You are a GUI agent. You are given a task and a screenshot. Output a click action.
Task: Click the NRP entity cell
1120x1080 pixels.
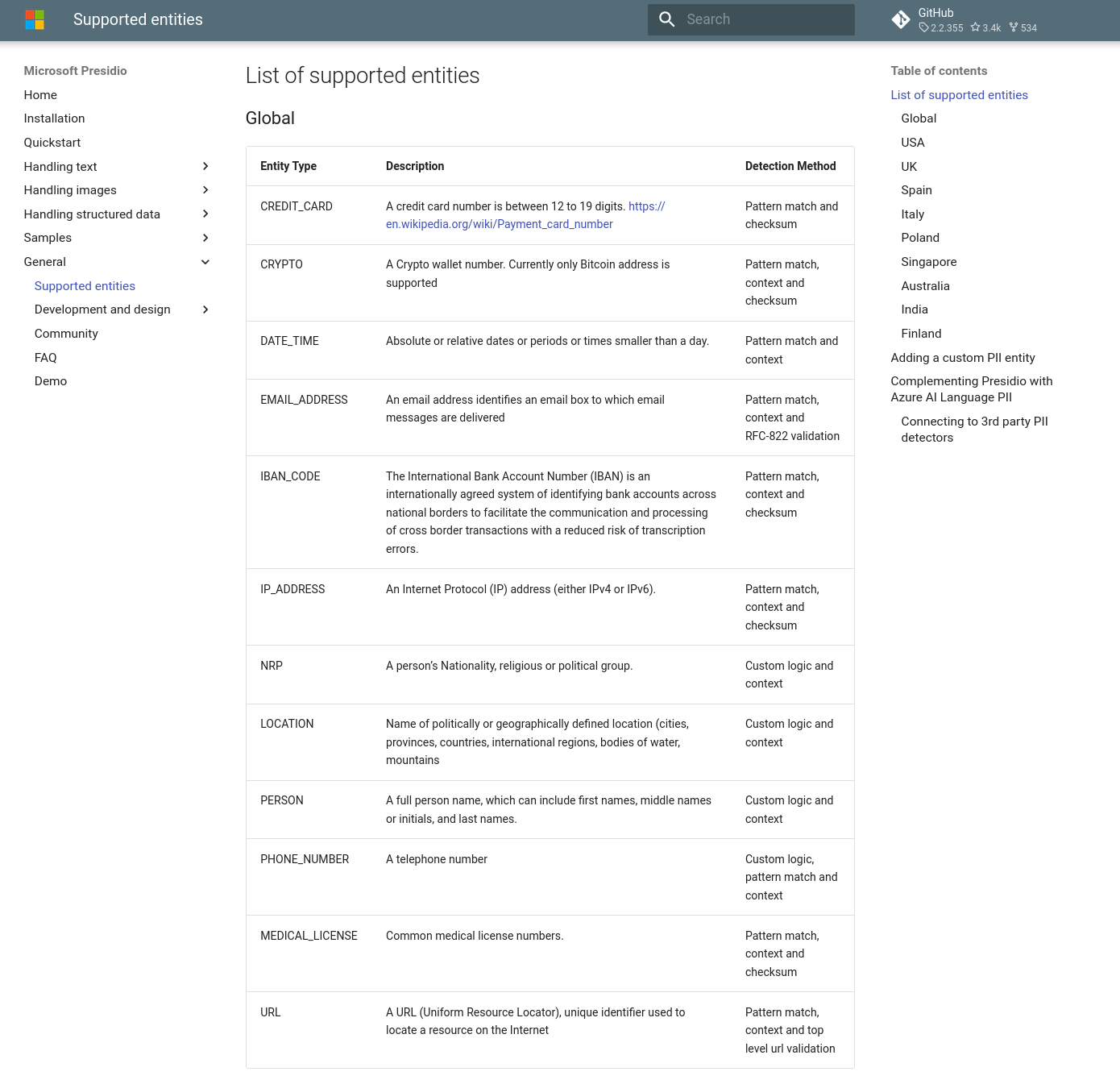coord(272,666)
